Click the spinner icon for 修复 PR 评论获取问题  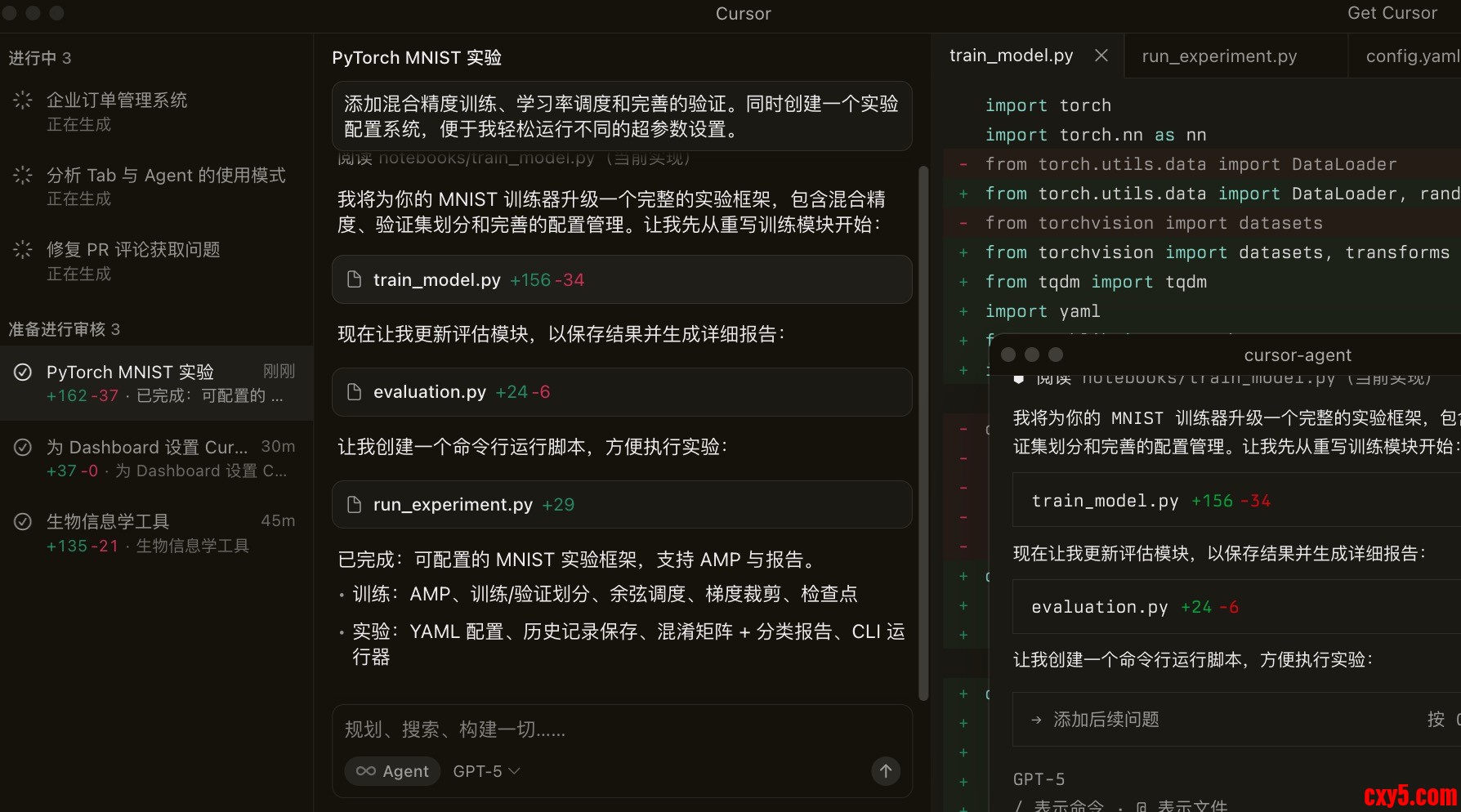(x=23, y=250)
